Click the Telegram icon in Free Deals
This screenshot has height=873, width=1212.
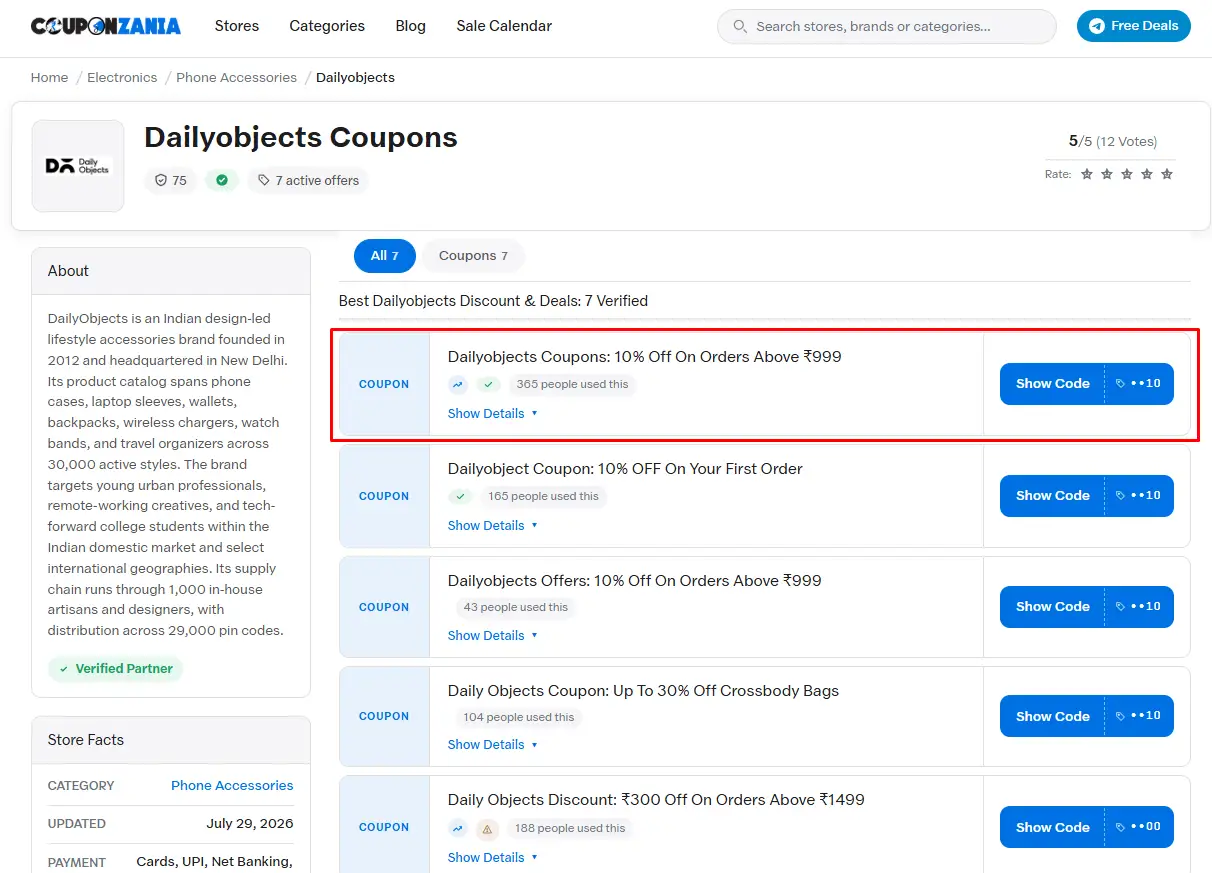point(1097,26)
